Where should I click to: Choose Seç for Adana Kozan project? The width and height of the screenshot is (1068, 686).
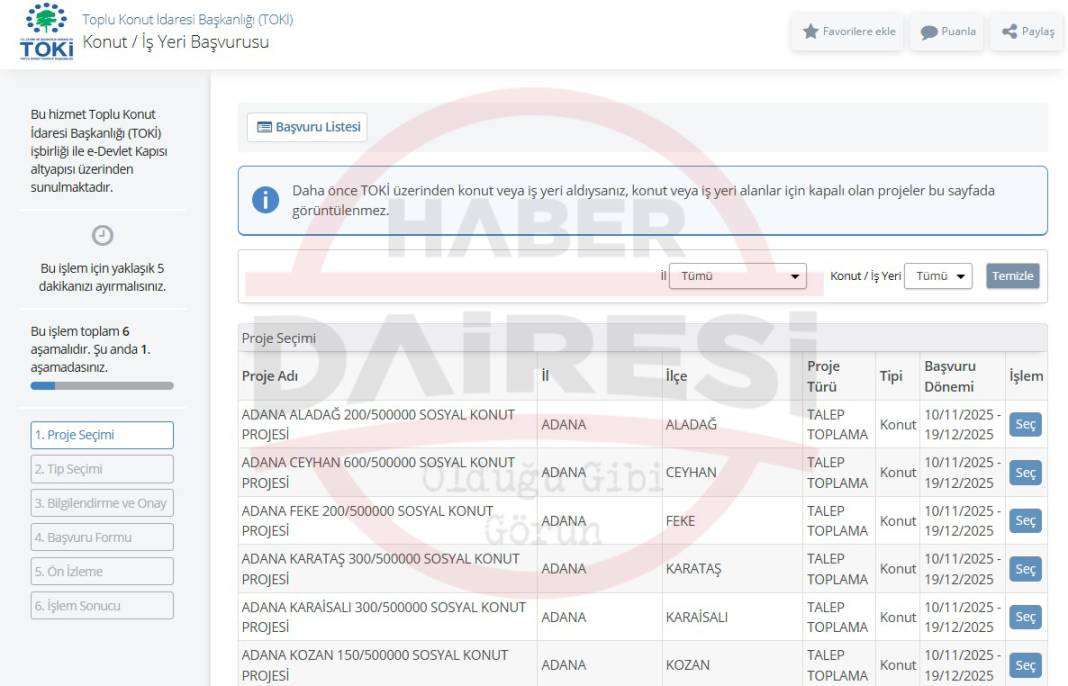(x=1025, y=665)
